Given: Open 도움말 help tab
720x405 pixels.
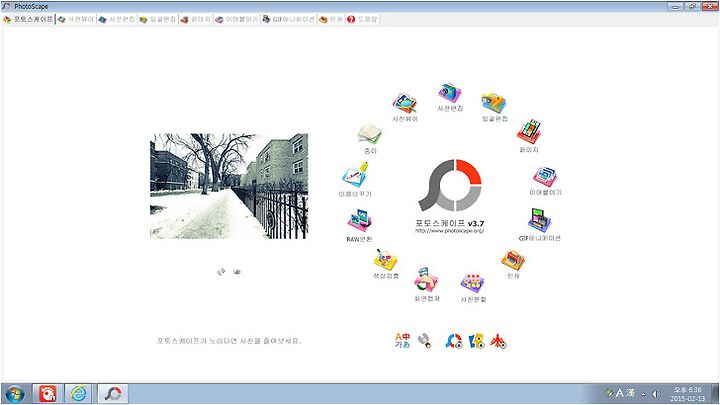Looking at the screenshot, I should tap(362, 19).
